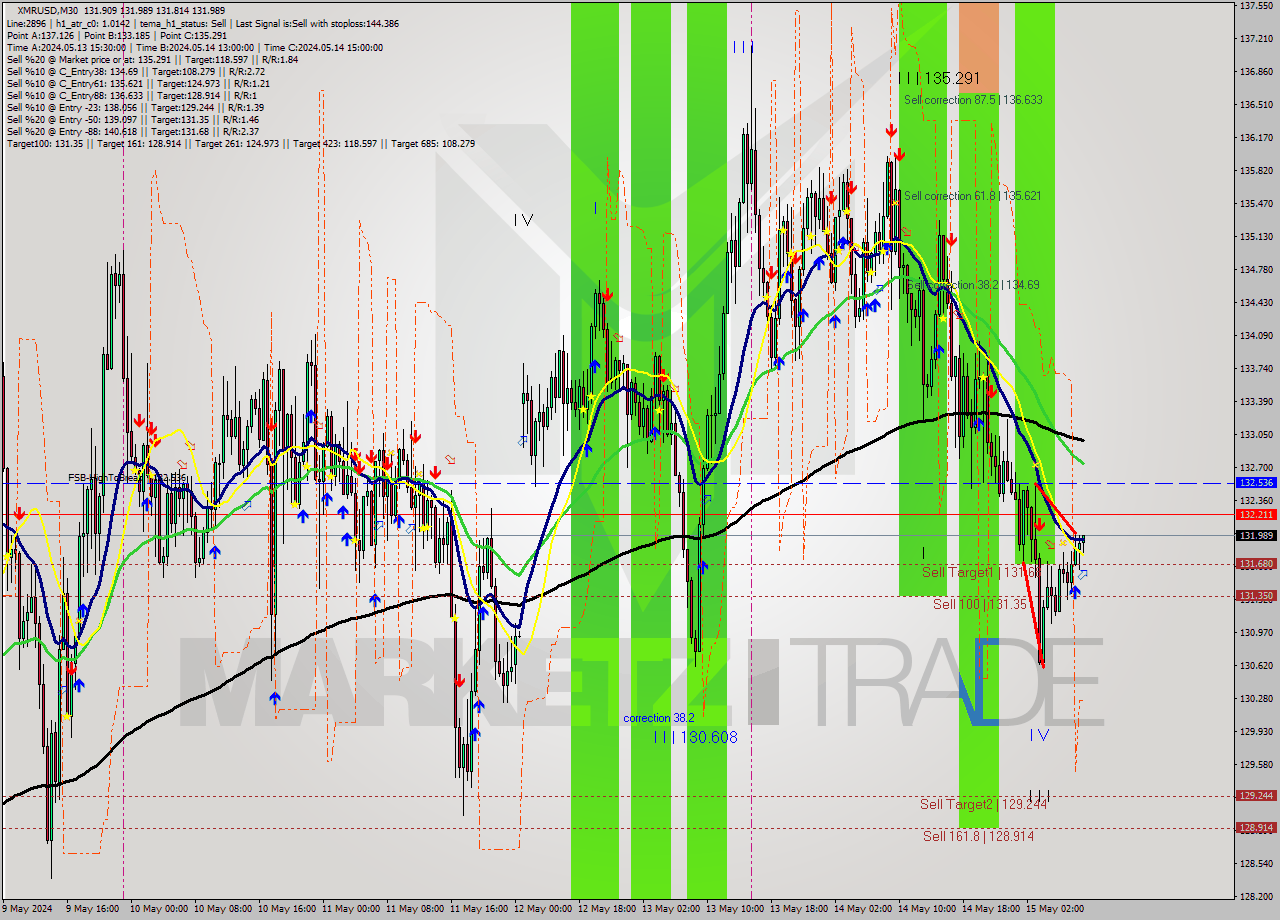Click the red 132.211 price tag

click(1256, 514)
